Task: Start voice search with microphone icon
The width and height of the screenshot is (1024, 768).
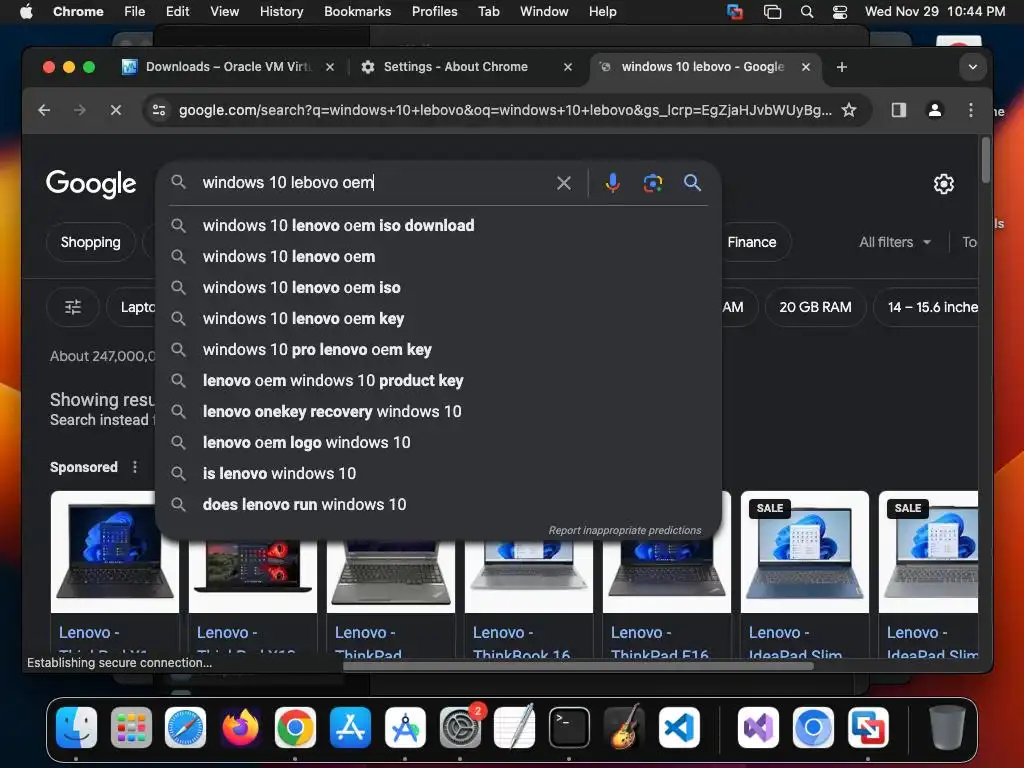Action: pyautogui.click(x=612, y=183)
